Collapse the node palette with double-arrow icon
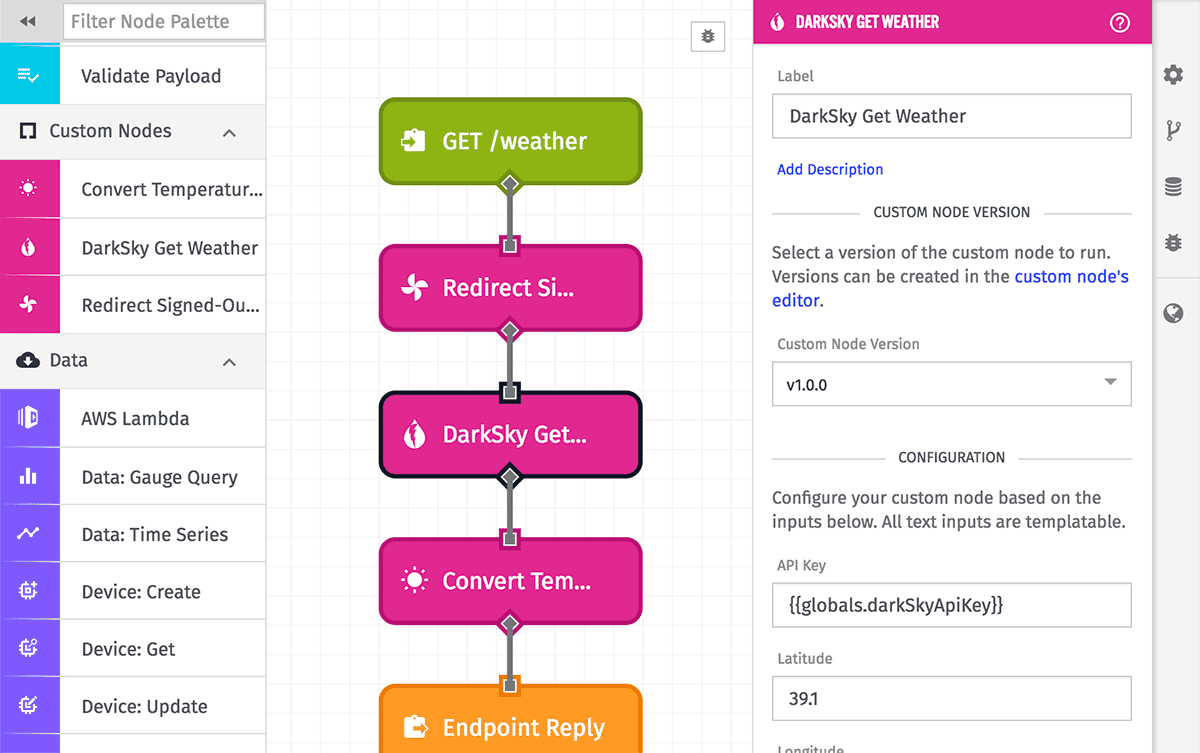Image resolution: width=1200 pixels, height=753 pixels. tap(28, 21)
